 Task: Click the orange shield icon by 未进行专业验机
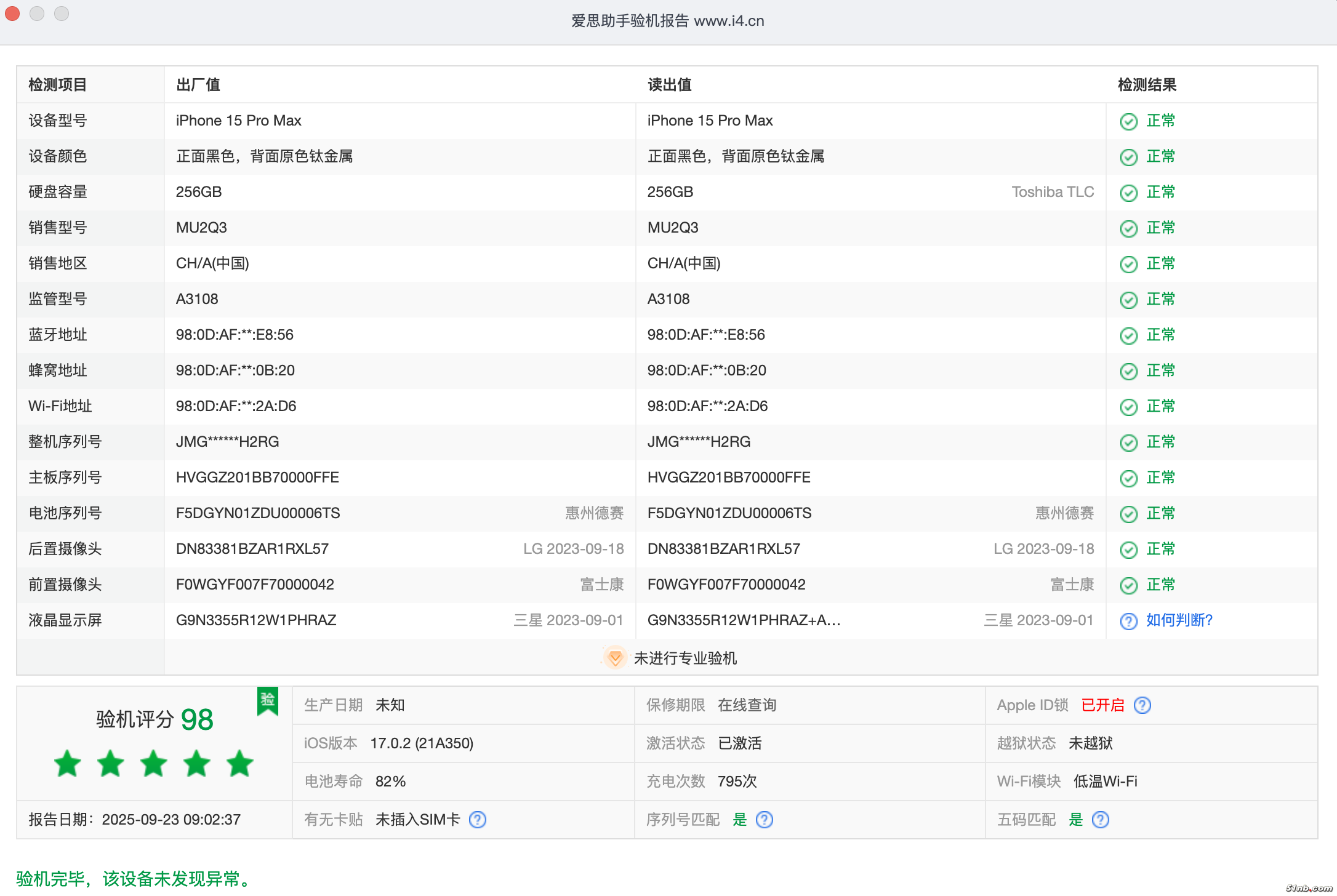(x=614, y=658)
